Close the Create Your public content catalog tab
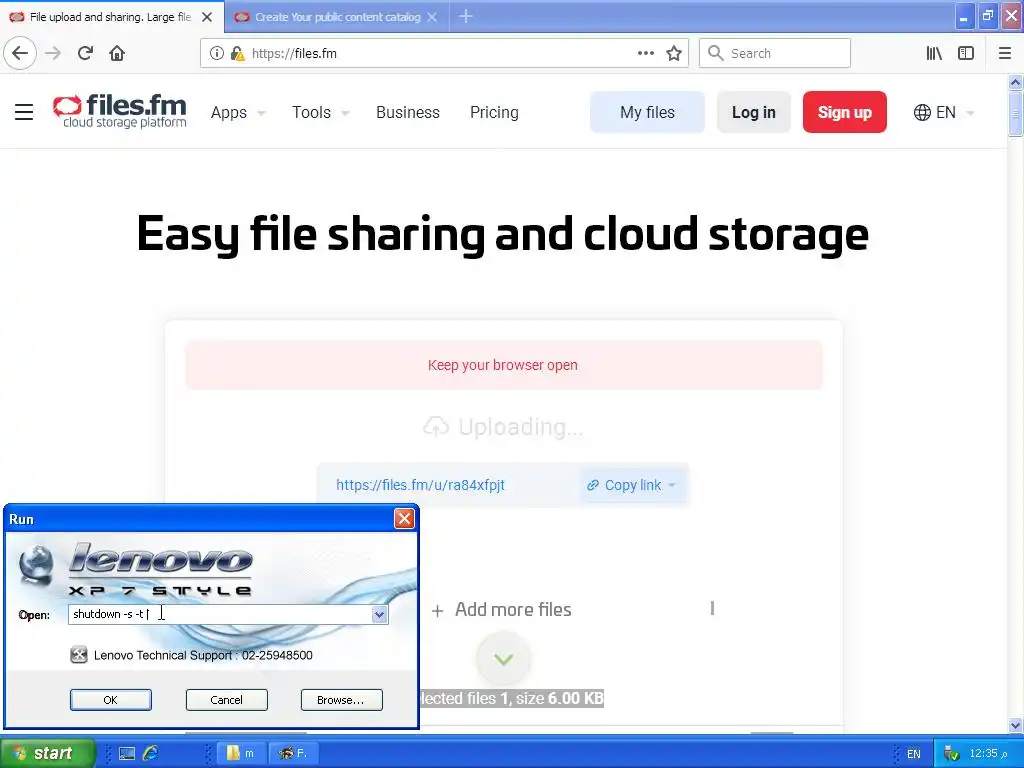The width and height of the screenshot is (1024, 768). click(432, 18)
